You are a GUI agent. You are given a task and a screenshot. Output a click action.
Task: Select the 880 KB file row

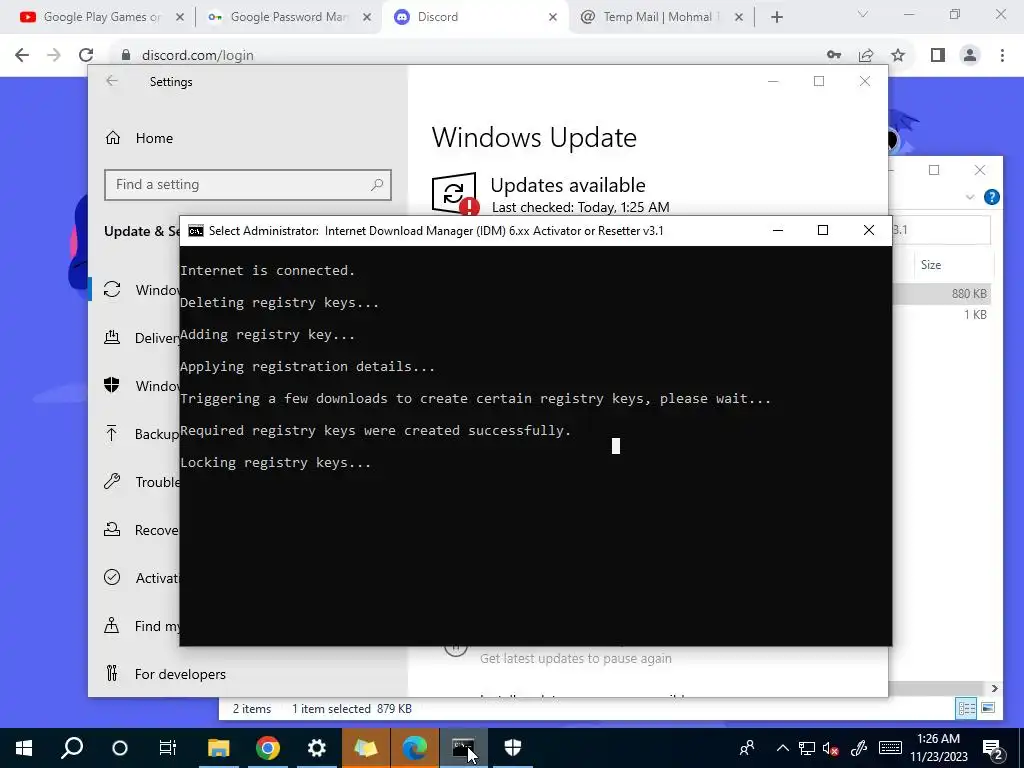(x=941, y=294)
